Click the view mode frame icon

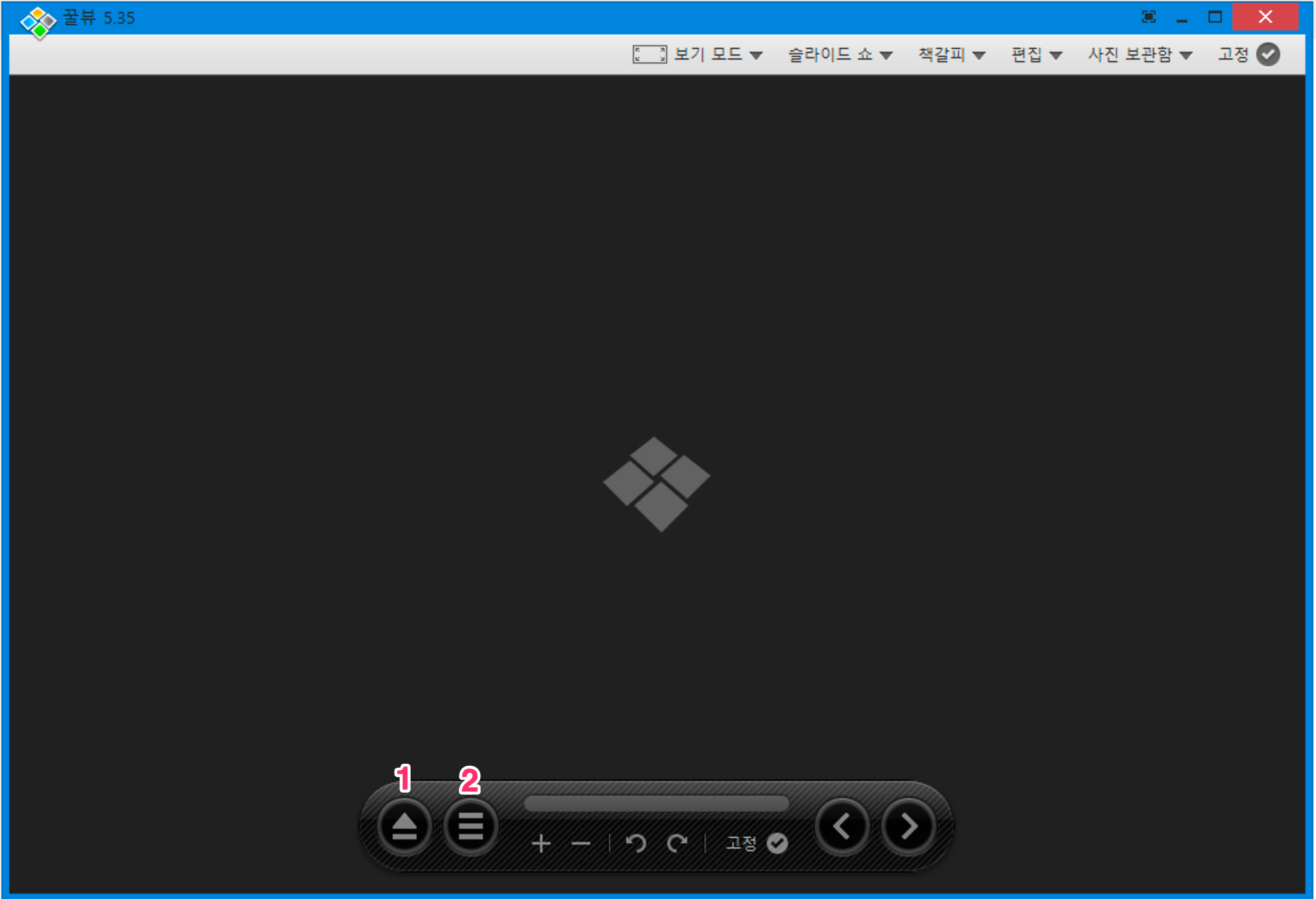point(649,54)
